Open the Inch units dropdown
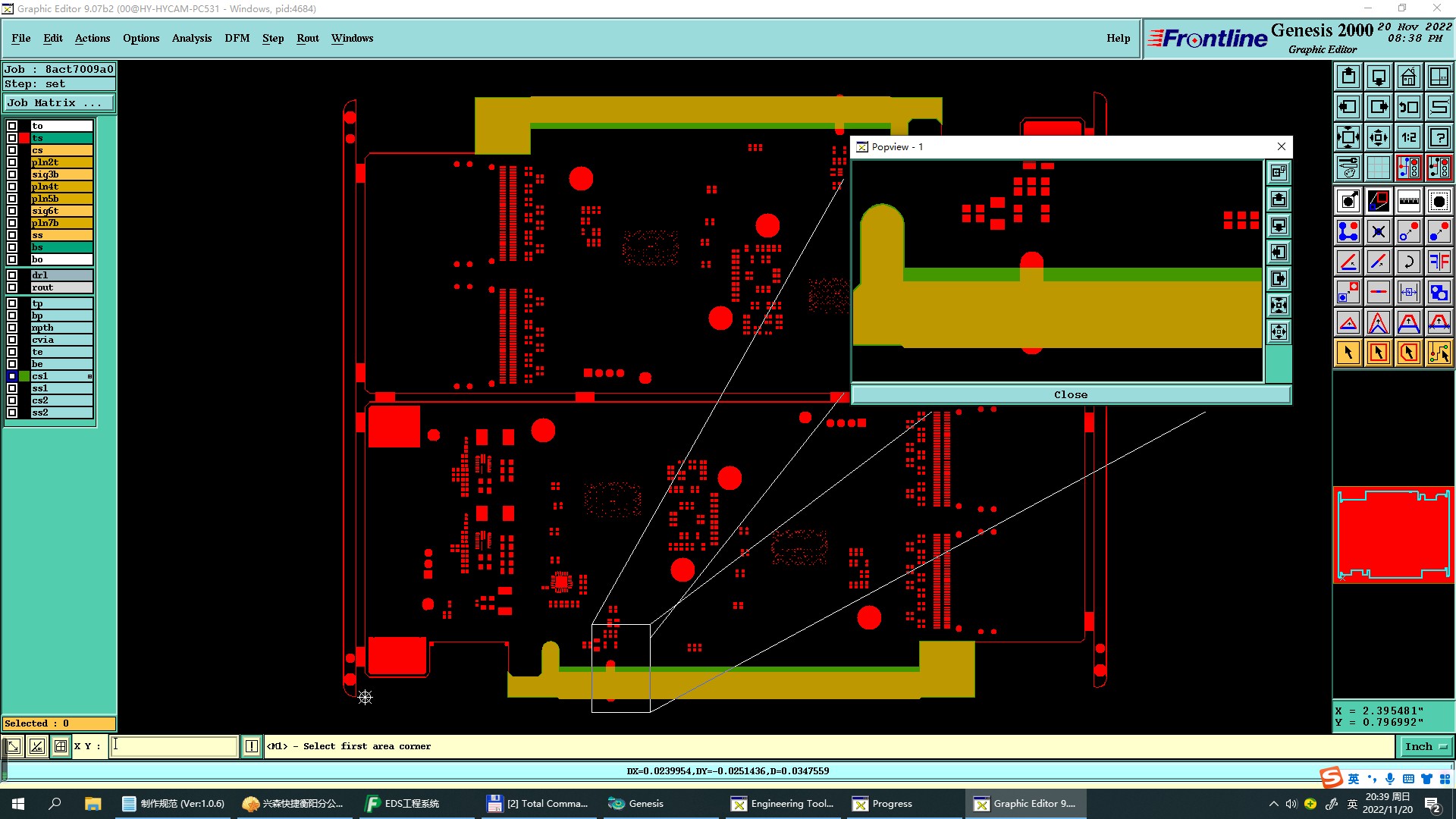The height and width of the screenshot is (819, 1456). point(1425,747)
